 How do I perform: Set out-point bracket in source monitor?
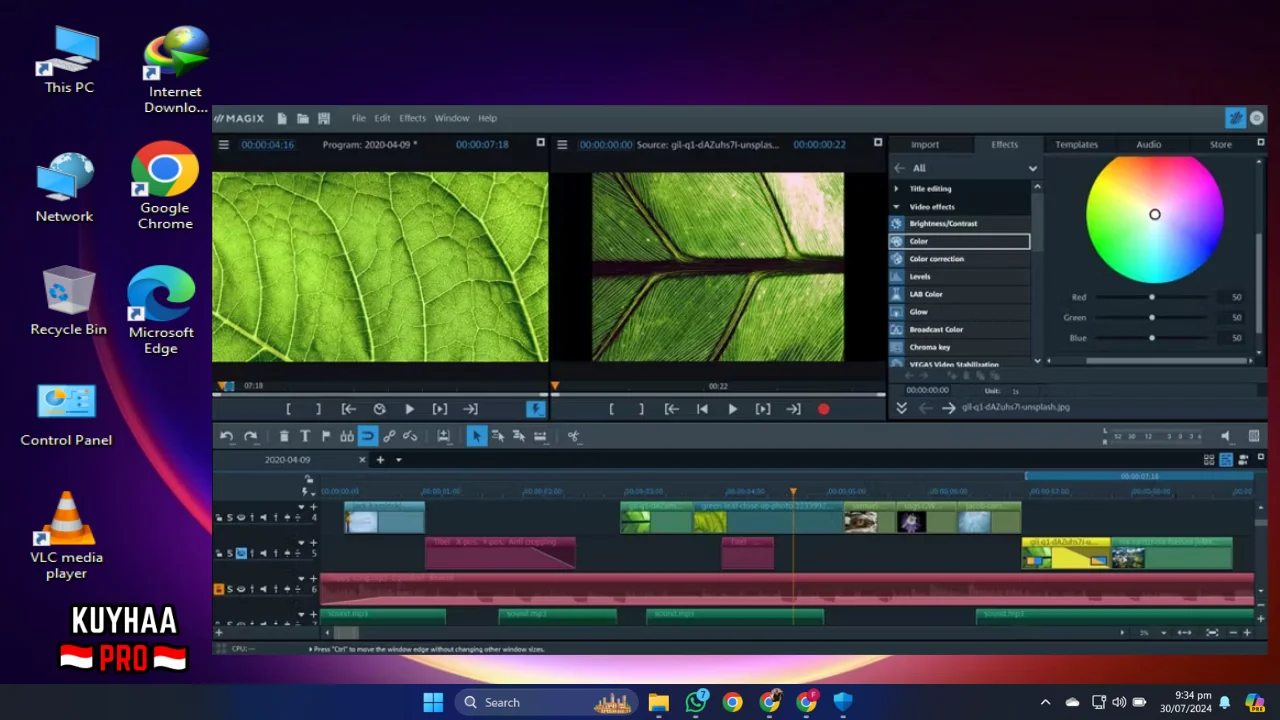click(x=641, y=409)
